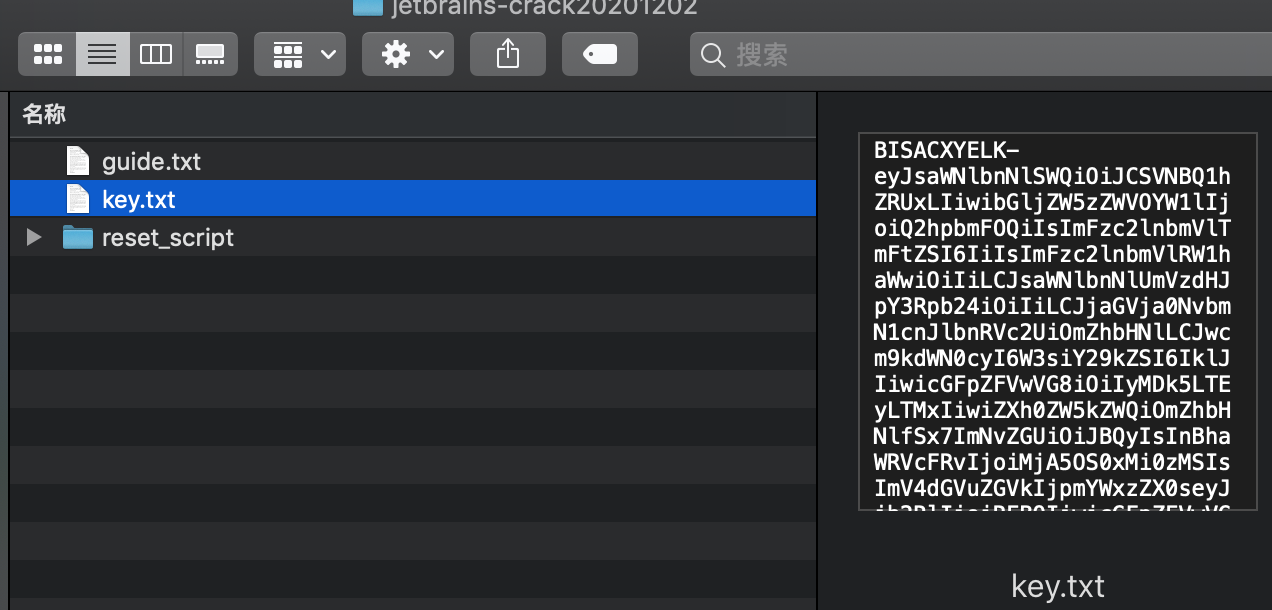Click the magnifier icon in search

pos(713,55)
